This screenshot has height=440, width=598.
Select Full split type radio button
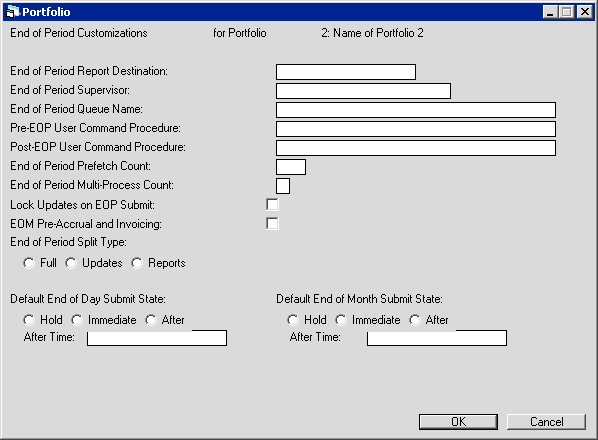pyautogui.click(x=29, y=263)
